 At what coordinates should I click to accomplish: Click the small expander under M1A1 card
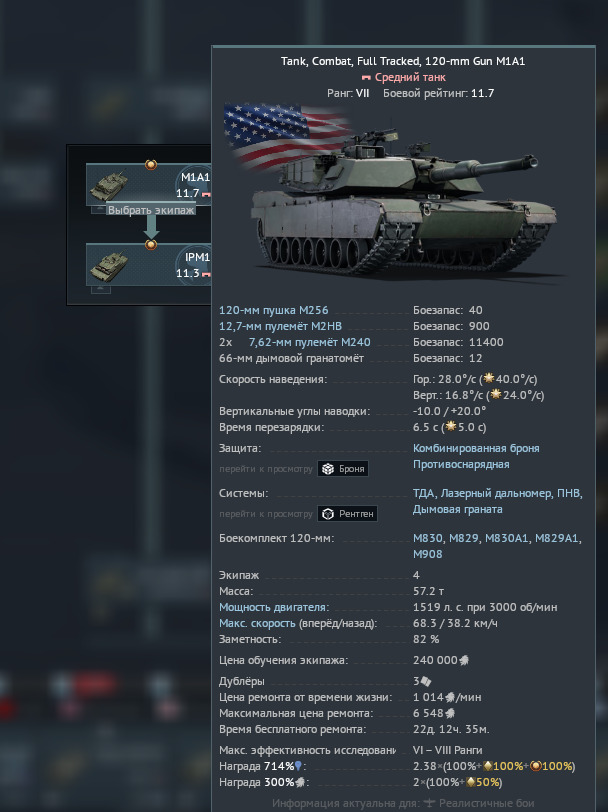100,209
